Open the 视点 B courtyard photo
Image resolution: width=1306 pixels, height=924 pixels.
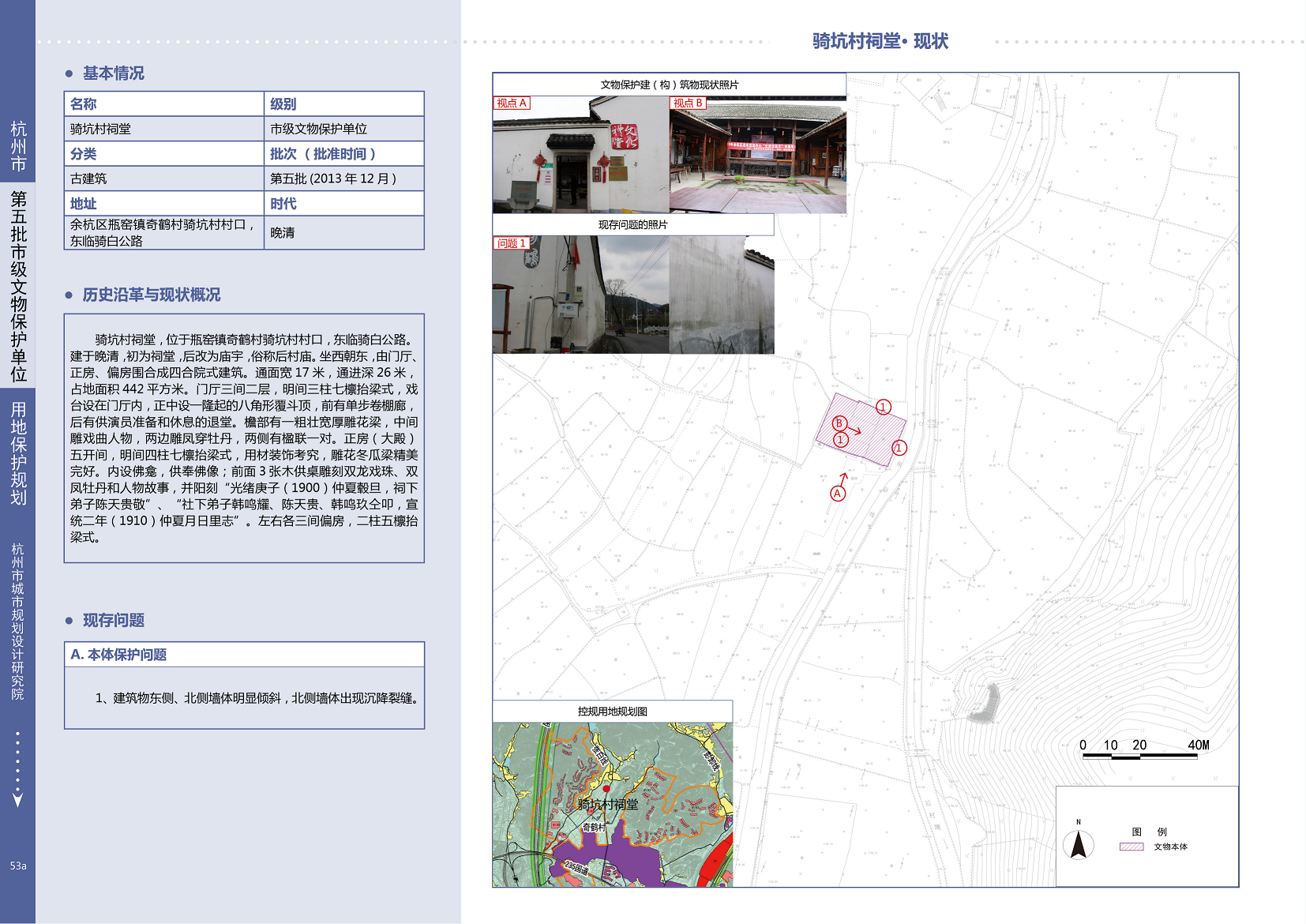[758, 158]
